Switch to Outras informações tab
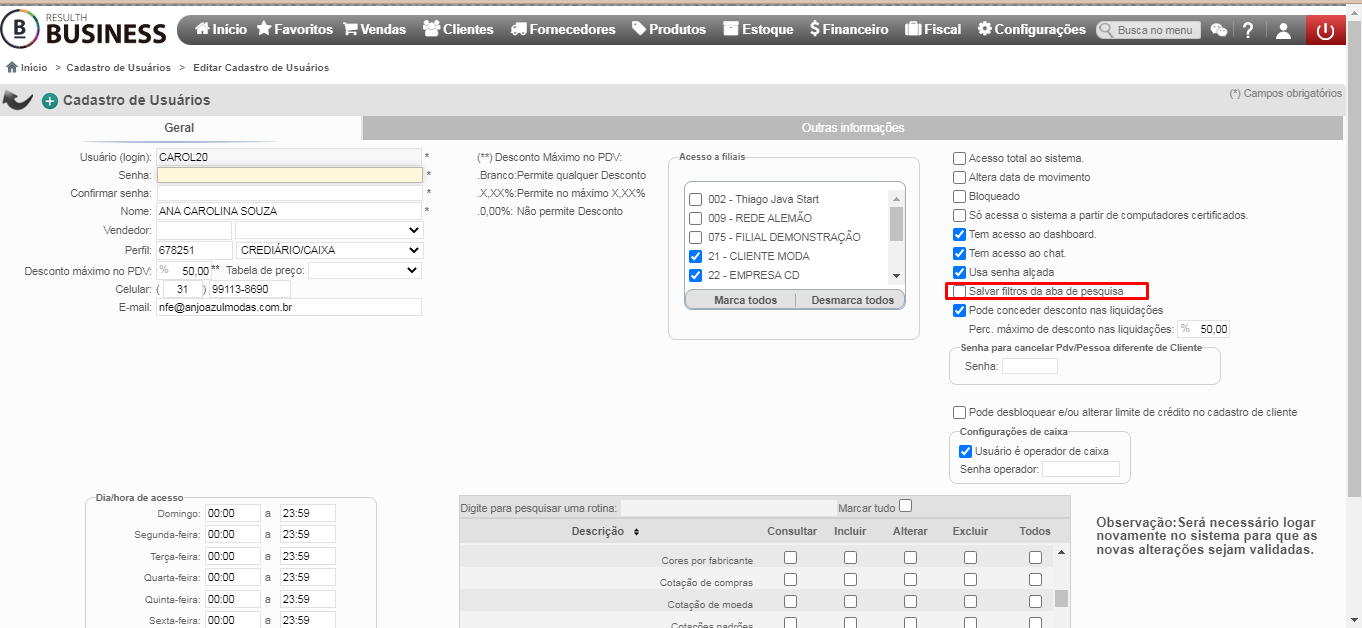 pos(853,127)
